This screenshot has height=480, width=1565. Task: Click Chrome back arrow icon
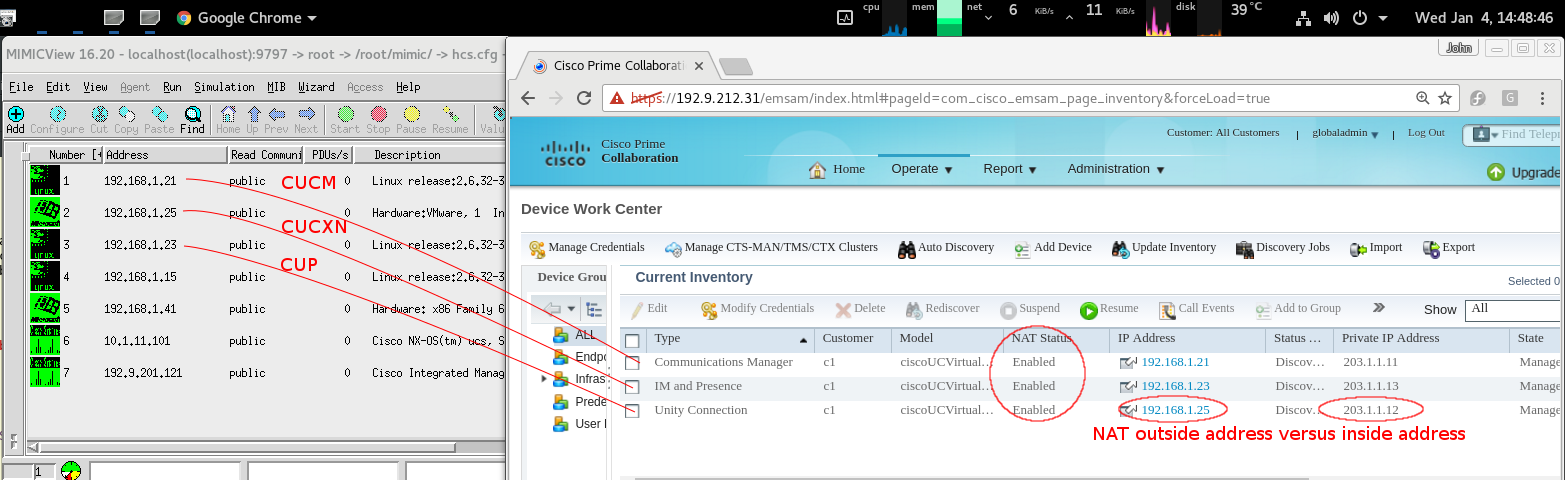(529, 98)
